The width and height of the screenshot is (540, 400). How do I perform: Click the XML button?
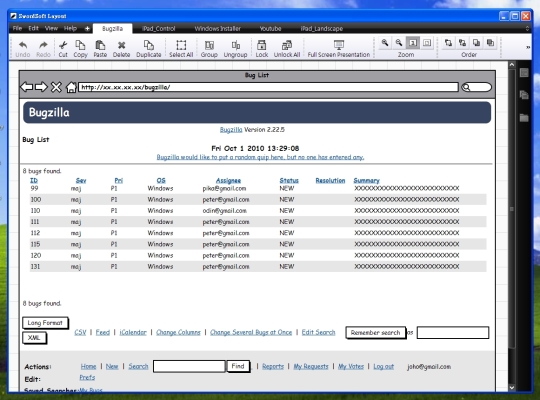click(34, 338)
